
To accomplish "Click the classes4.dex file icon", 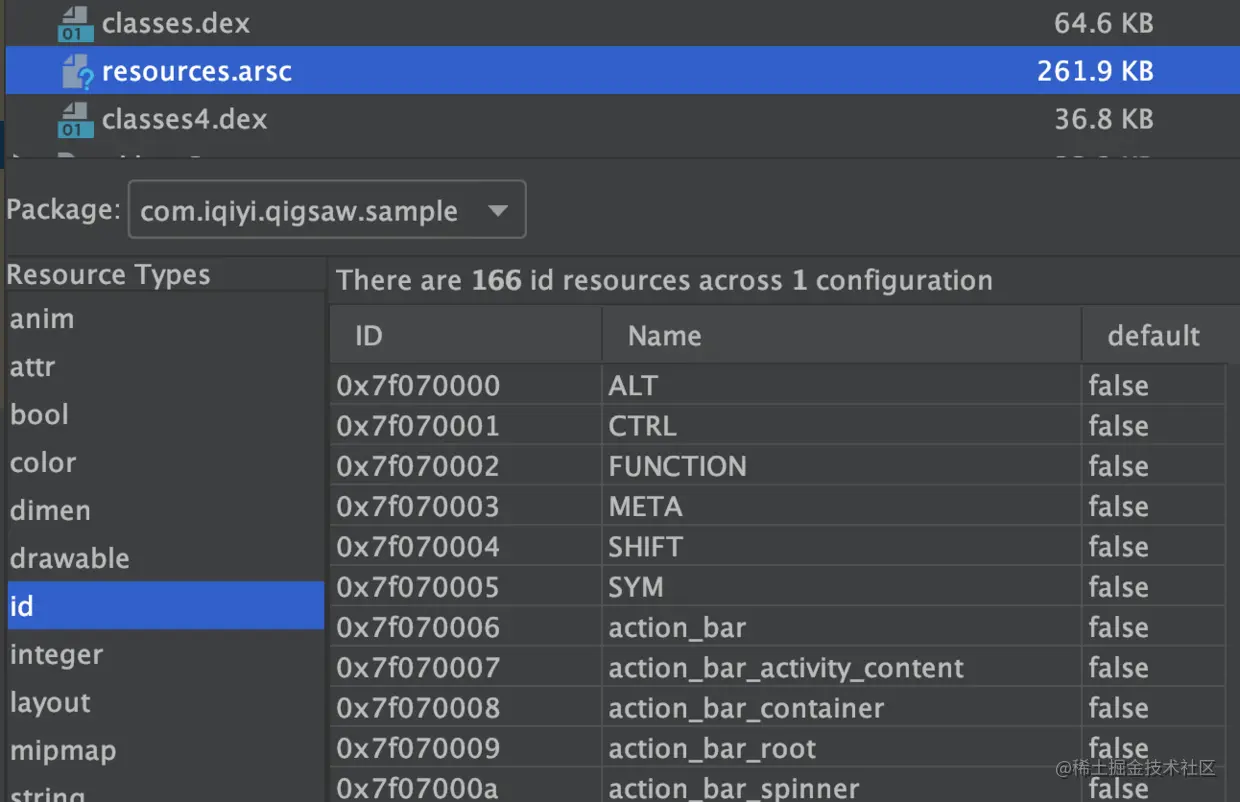I will [x=75, y=120].
